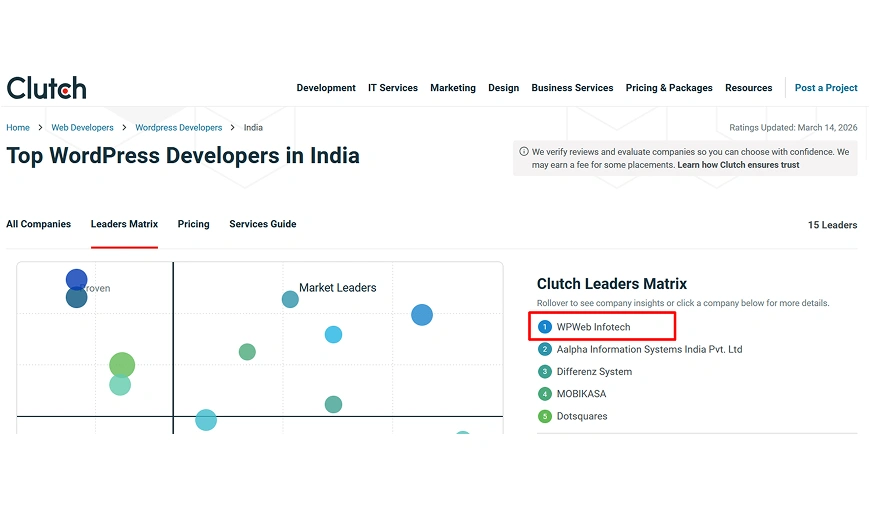This screenshot has width=870, height=505.
Task: Open the Marketing navigation menu
Action: [x=453, y=88]
